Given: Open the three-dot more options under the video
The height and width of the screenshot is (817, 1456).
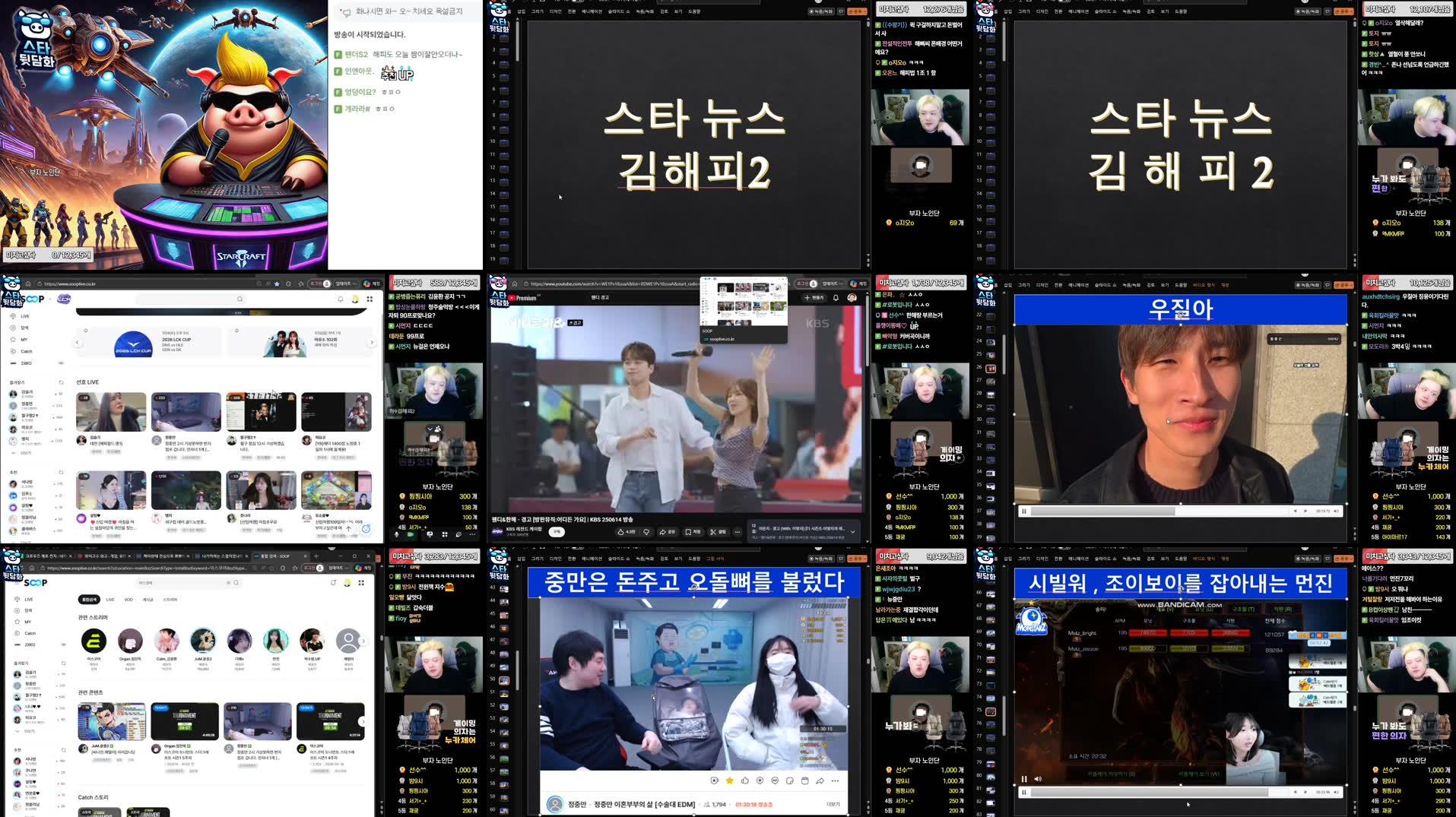Looking at the screenshot, I should [x=738, y=531].
